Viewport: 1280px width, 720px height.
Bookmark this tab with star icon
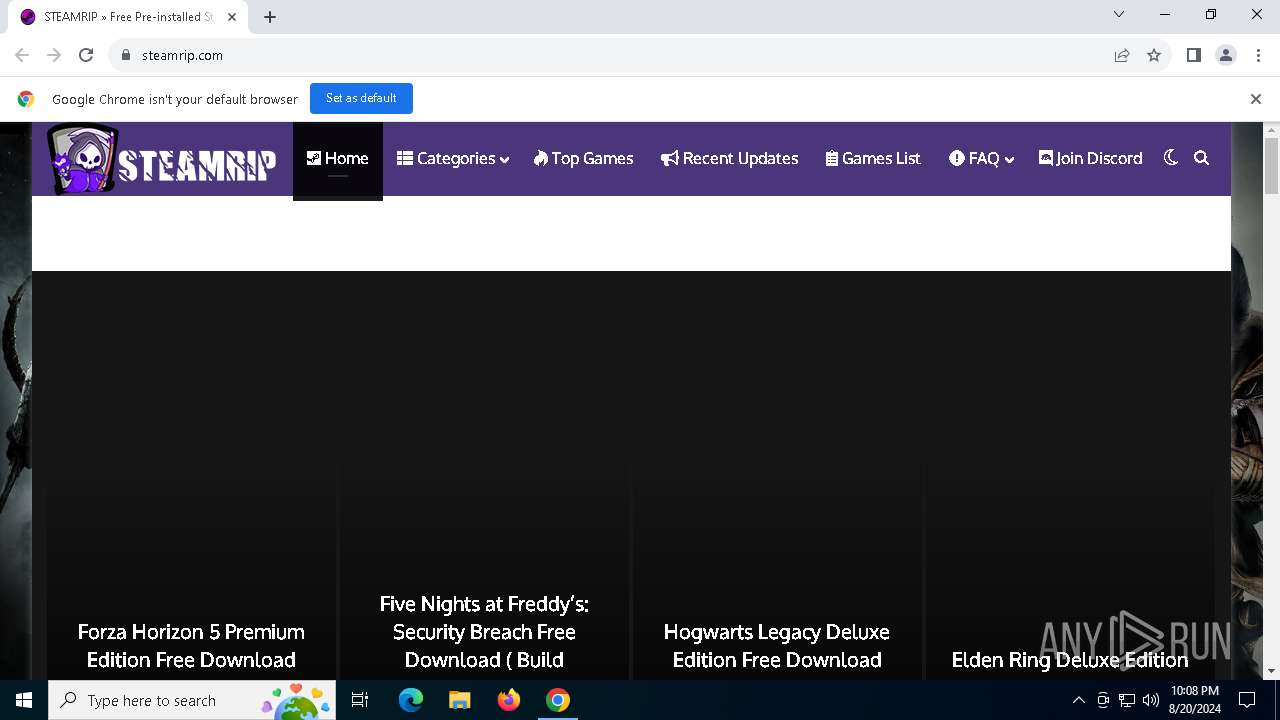point(1154,55)
